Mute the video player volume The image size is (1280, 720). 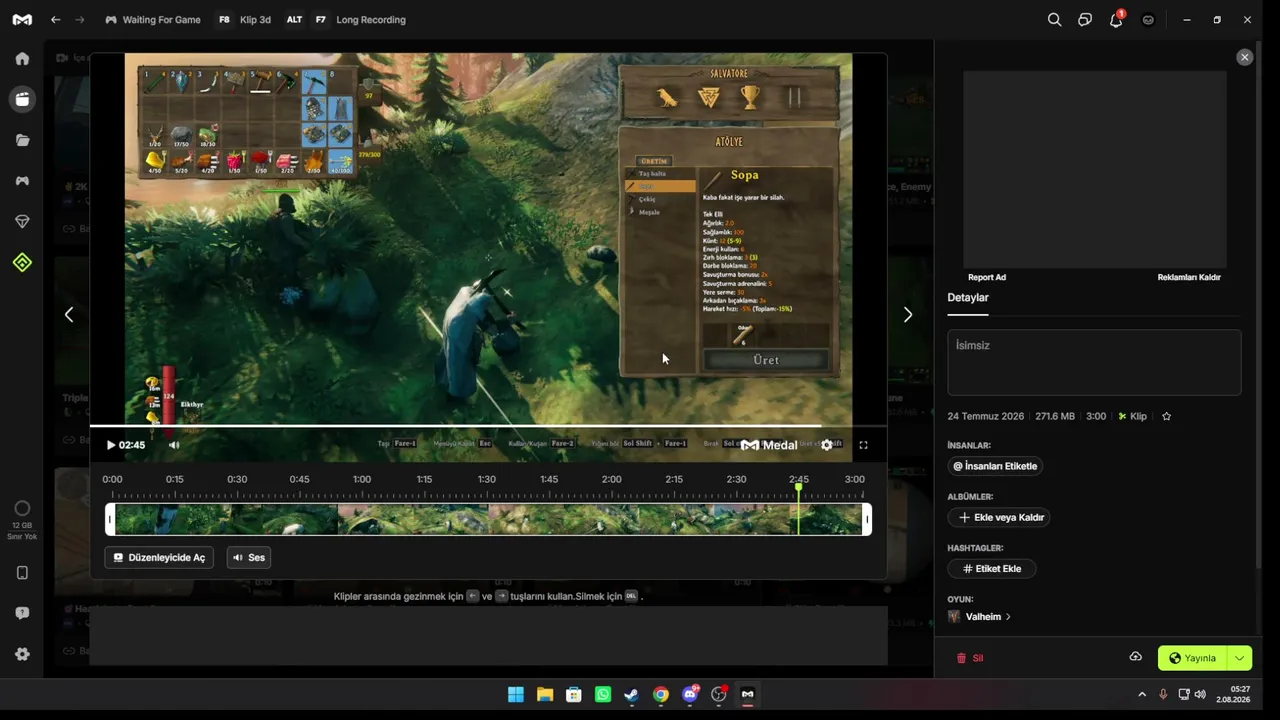(x=174, y=445)
